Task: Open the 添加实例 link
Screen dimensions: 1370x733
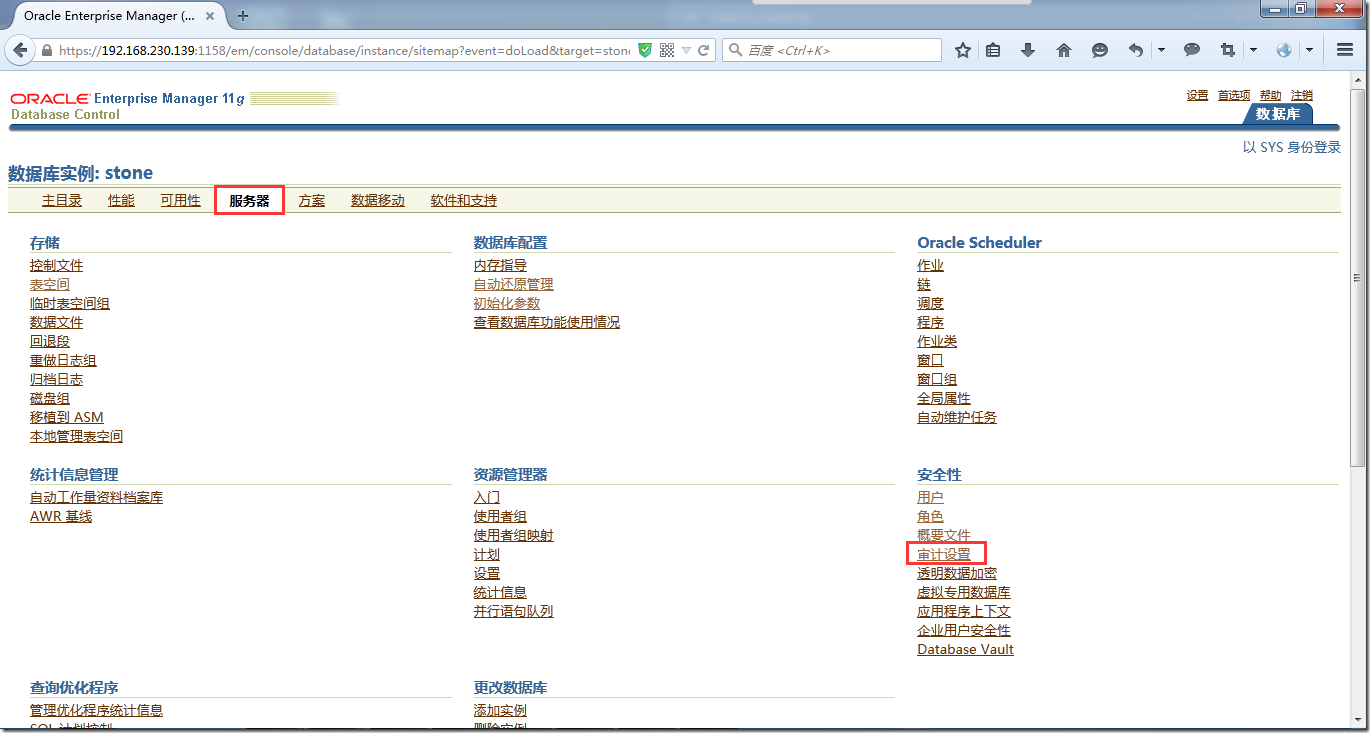Action: pyautogui.click(x=500, y=710)
